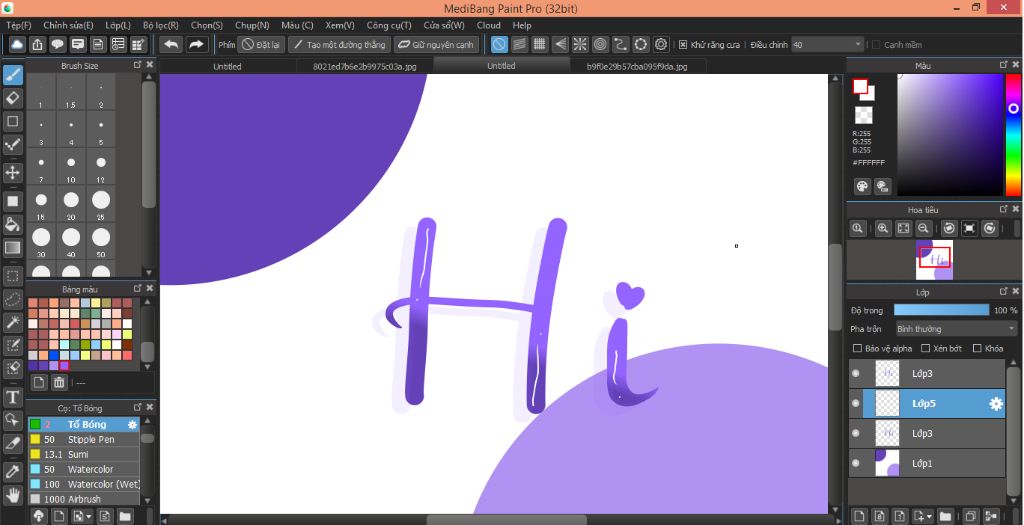Image resolution: width=1024 pixels, height=525 pixels.
Task: Open the palette icon in the color panel
Action: 862,187
